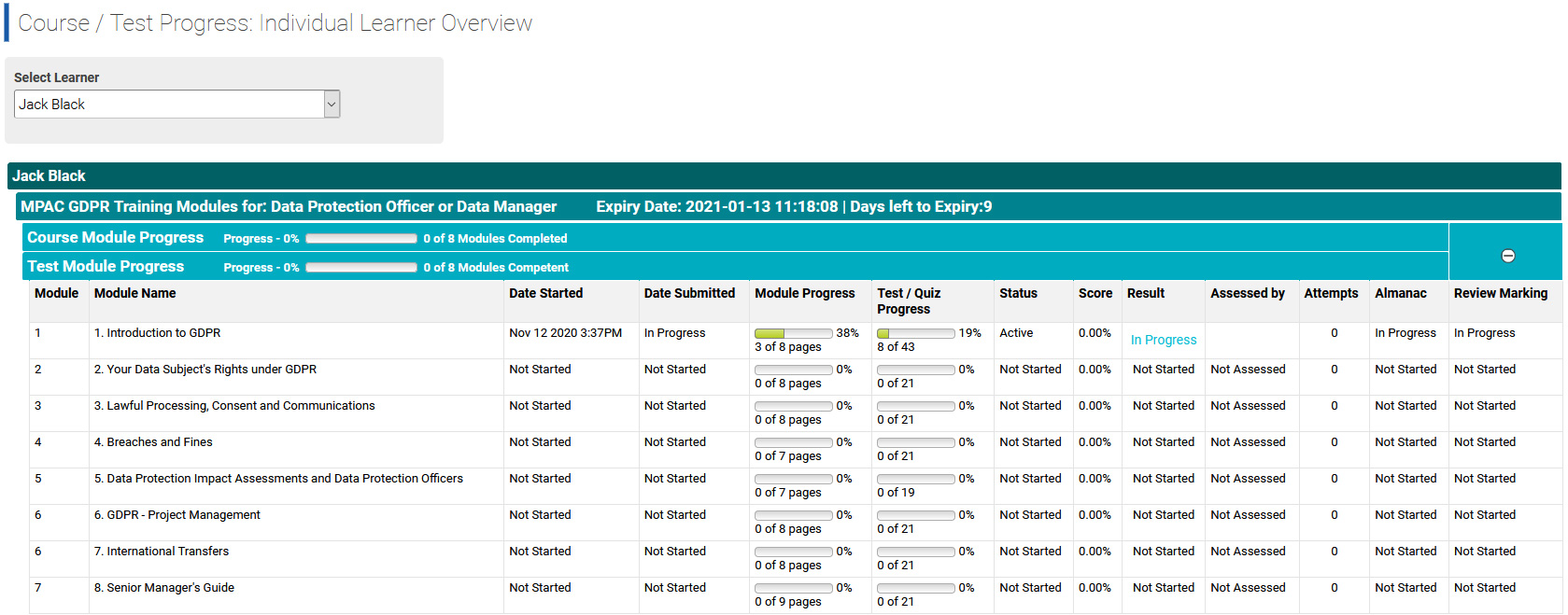Collapse the course section with minus icon
This screenshot has width=1568, height=615.
click(x=1507, y=256)
